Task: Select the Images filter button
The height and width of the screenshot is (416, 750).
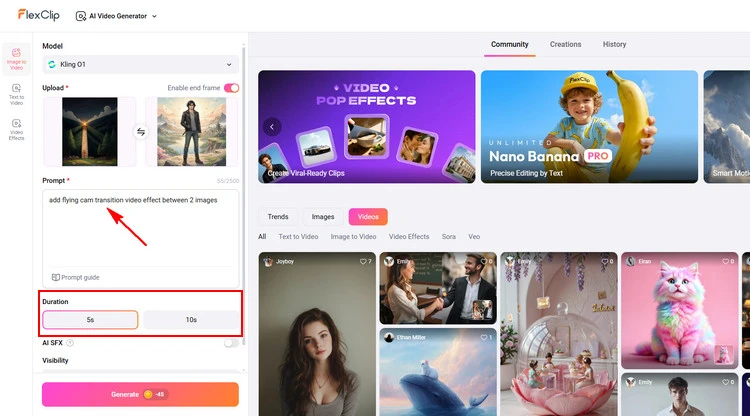Action: coord(323,216)
